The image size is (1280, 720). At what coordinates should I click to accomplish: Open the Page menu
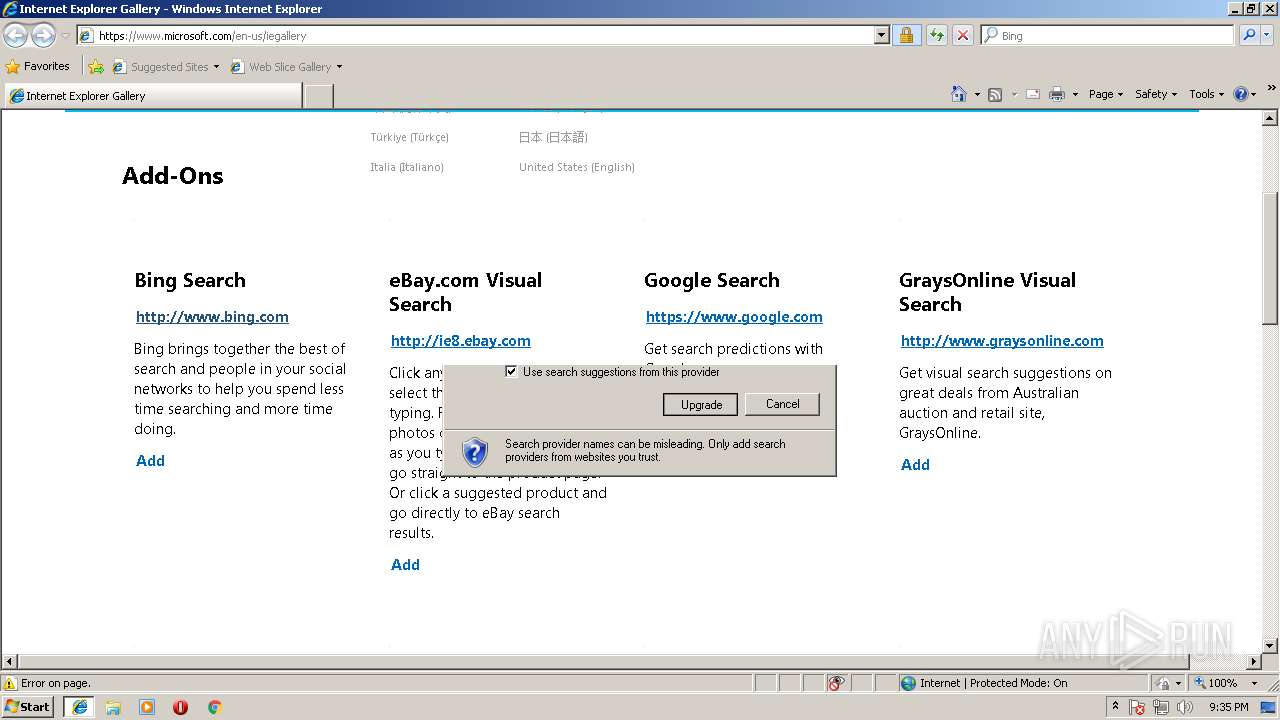coord(1106,94)
